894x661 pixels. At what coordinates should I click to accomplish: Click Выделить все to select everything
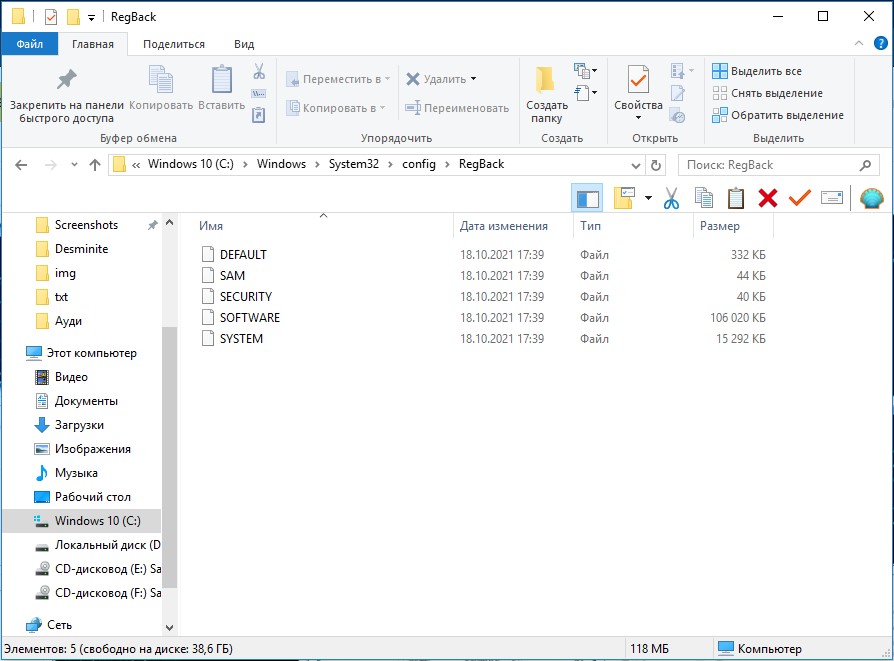click(757, 71)
